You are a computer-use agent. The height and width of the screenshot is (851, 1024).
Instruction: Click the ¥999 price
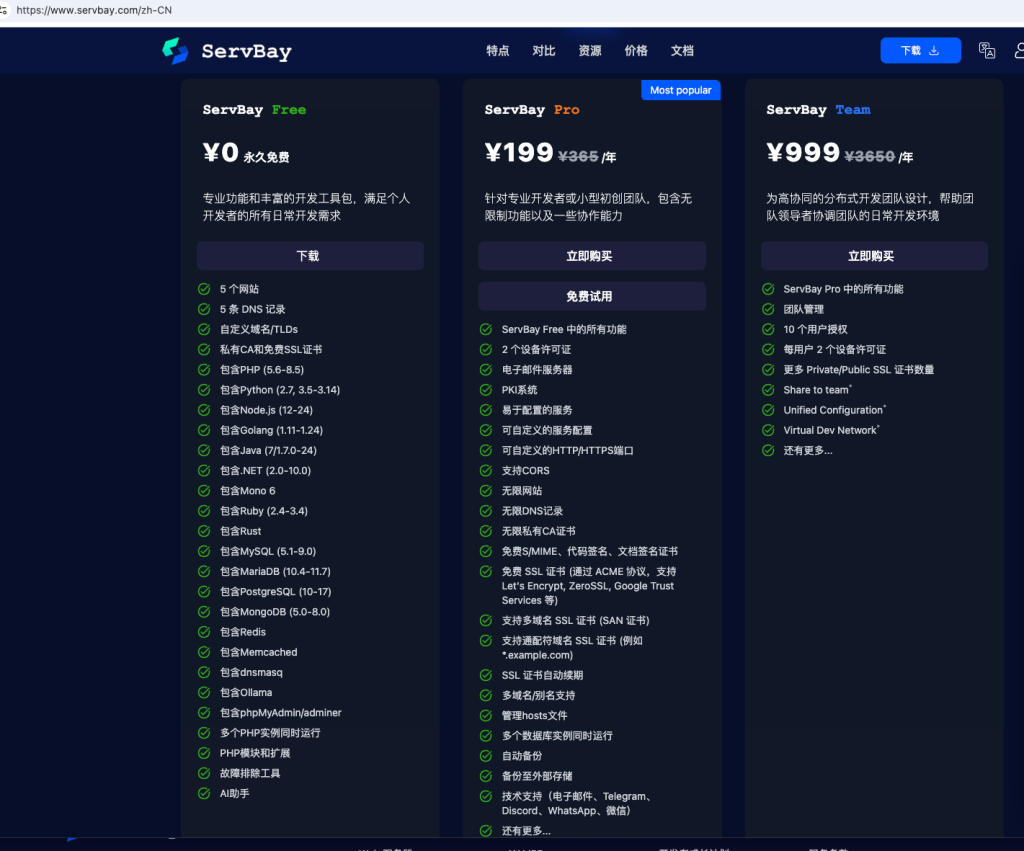(803, 153)
